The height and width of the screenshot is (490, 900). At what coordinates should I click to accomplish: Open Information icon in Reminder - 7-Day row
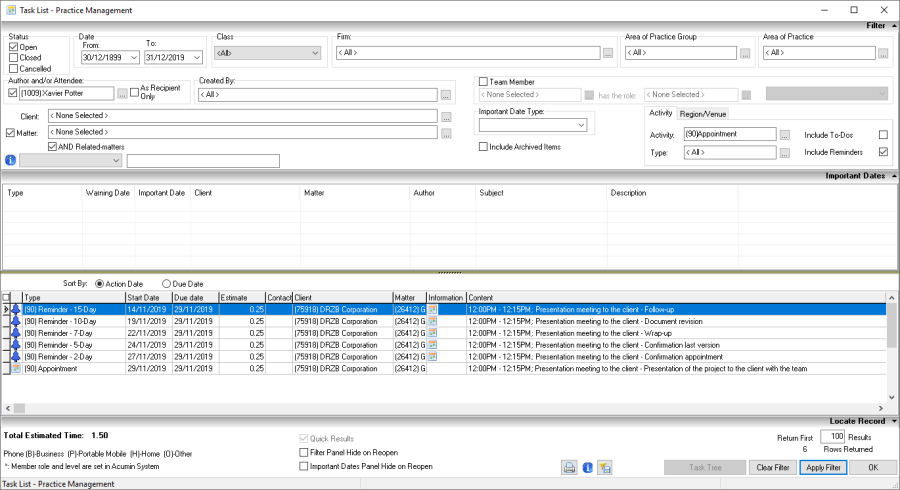point(432,333)
